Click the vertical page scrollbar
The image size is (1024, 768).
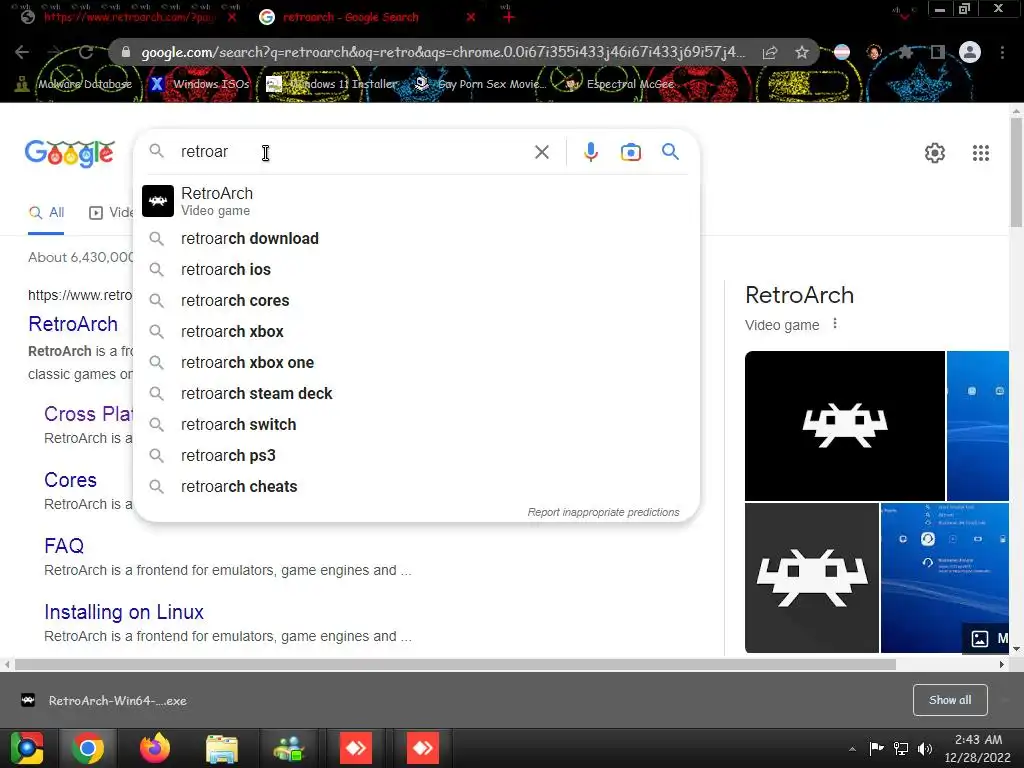click(1016, 173)
